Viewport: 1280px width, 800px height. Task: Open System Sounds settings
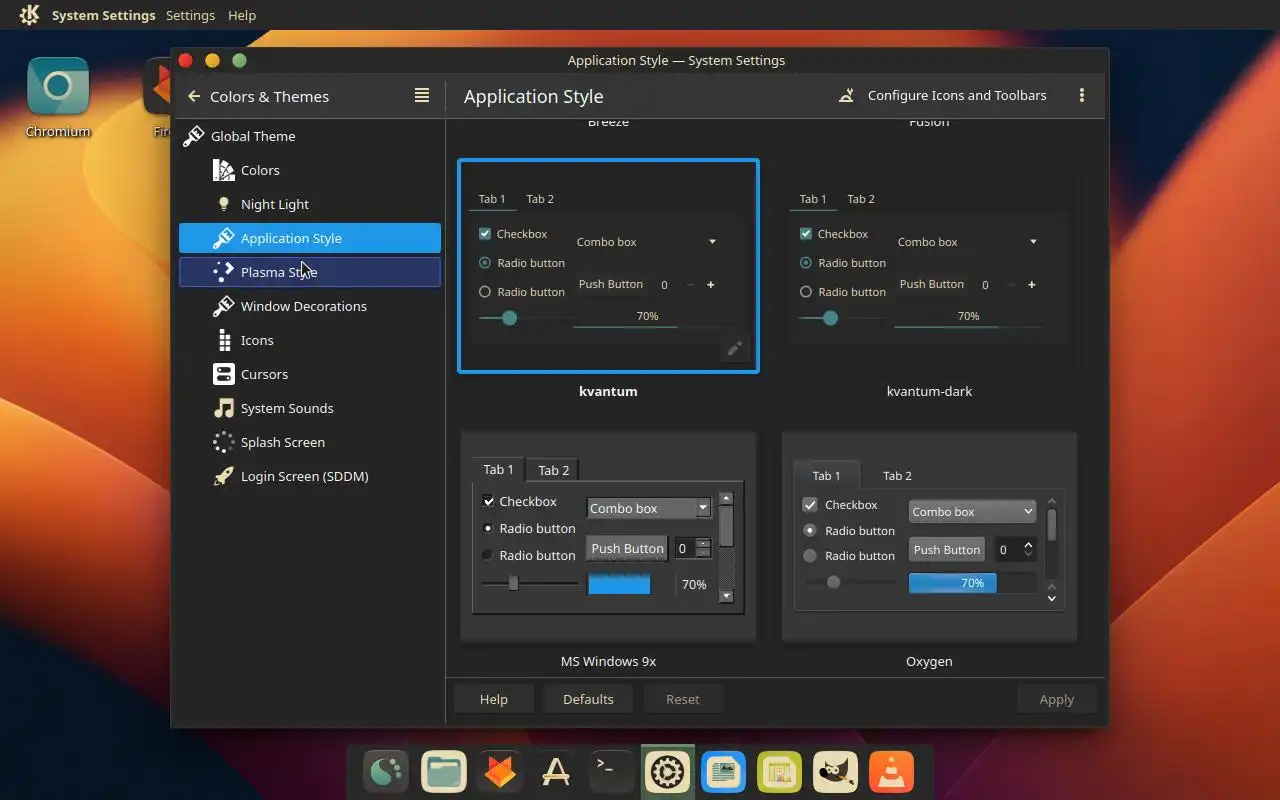pyautogui.click(x=310, y=408)
